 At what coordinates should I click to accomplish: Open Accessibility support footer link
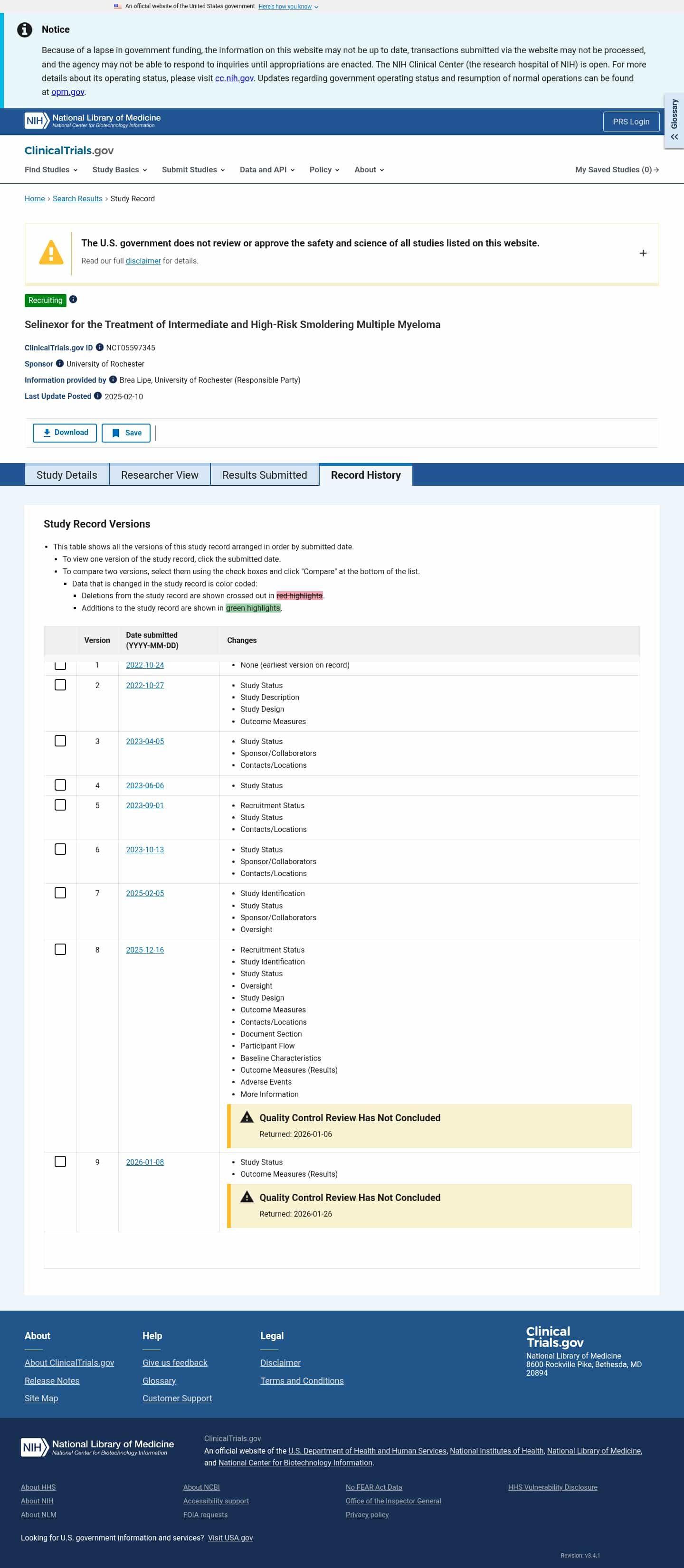pos(216,1501)
